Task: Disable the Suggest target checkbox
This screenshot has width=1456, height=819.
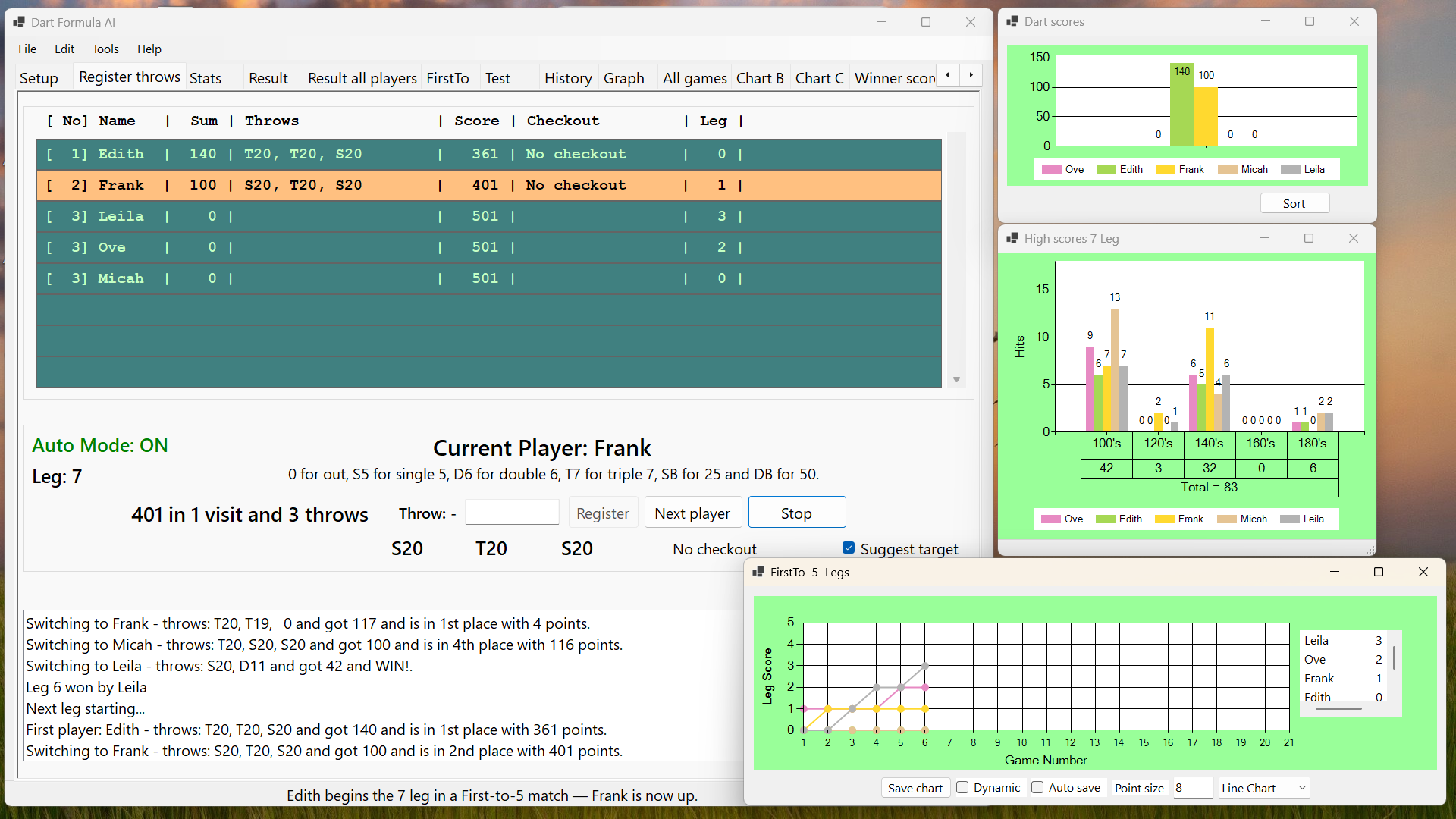Action: [x=849, y=548]
